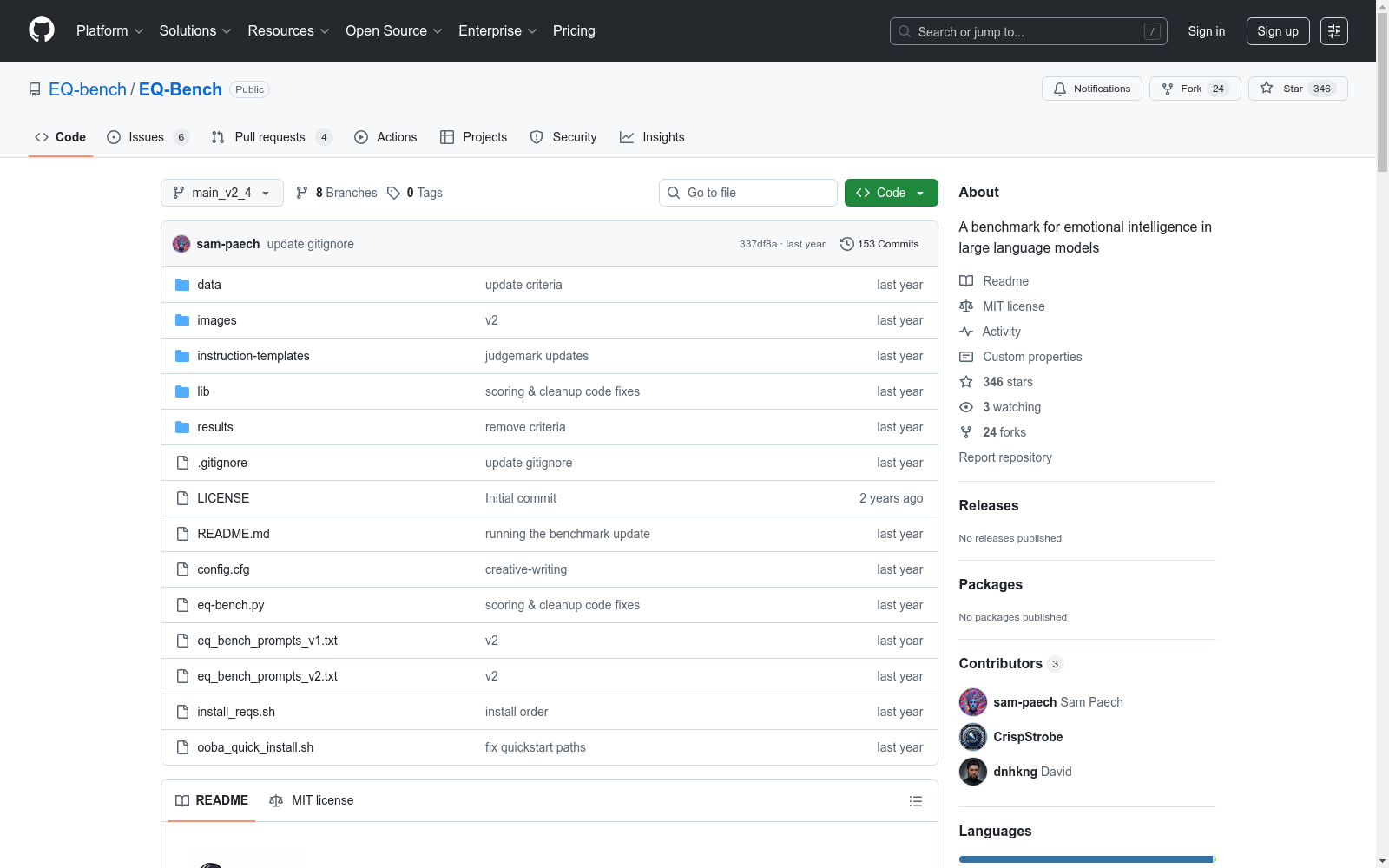The image size is (1389, 868).
Task: Select the MIT license tab
Action: [x=312, y=800]
